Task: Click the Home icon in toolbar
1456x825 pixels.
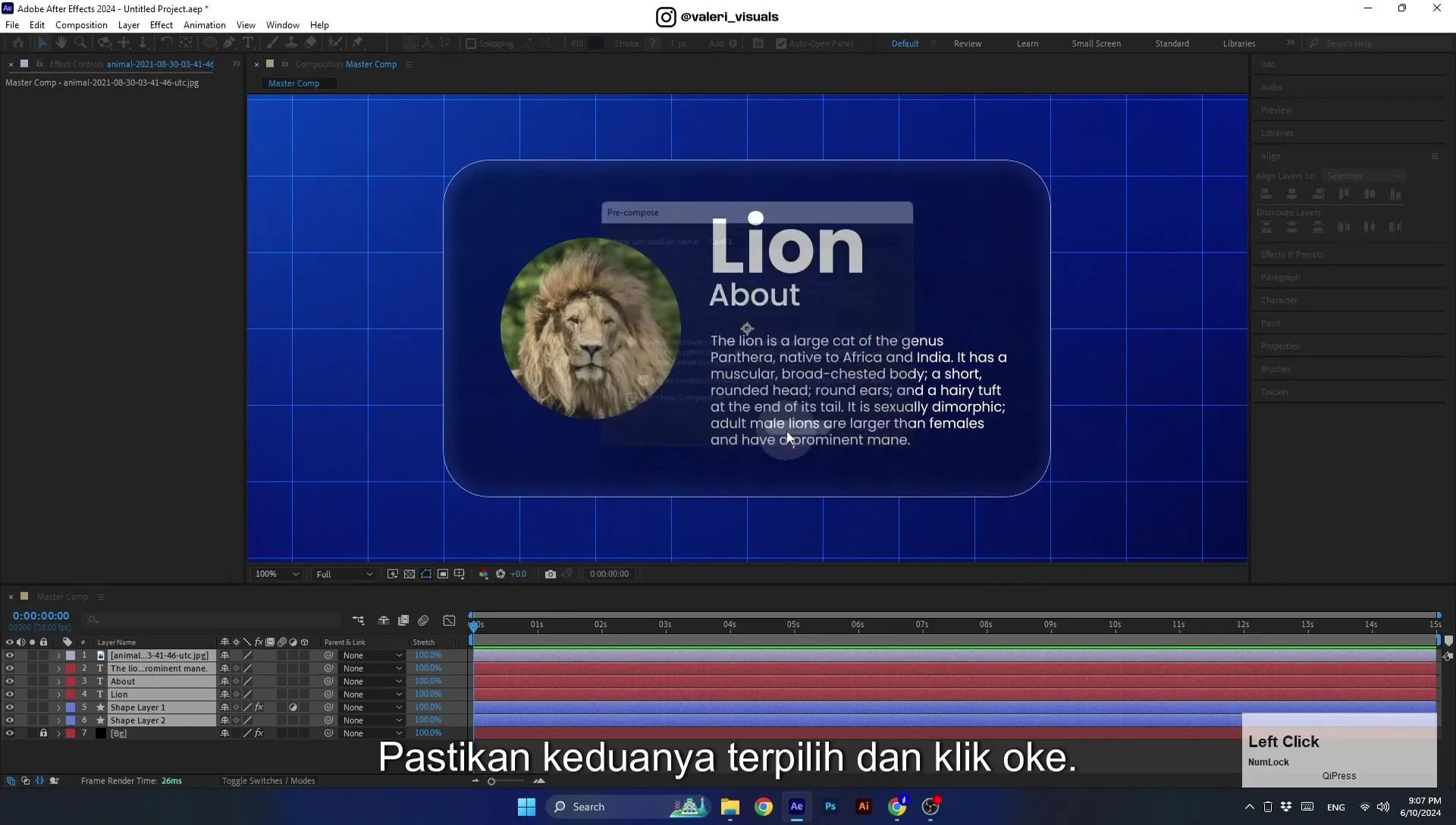Action: coord(18,43)
